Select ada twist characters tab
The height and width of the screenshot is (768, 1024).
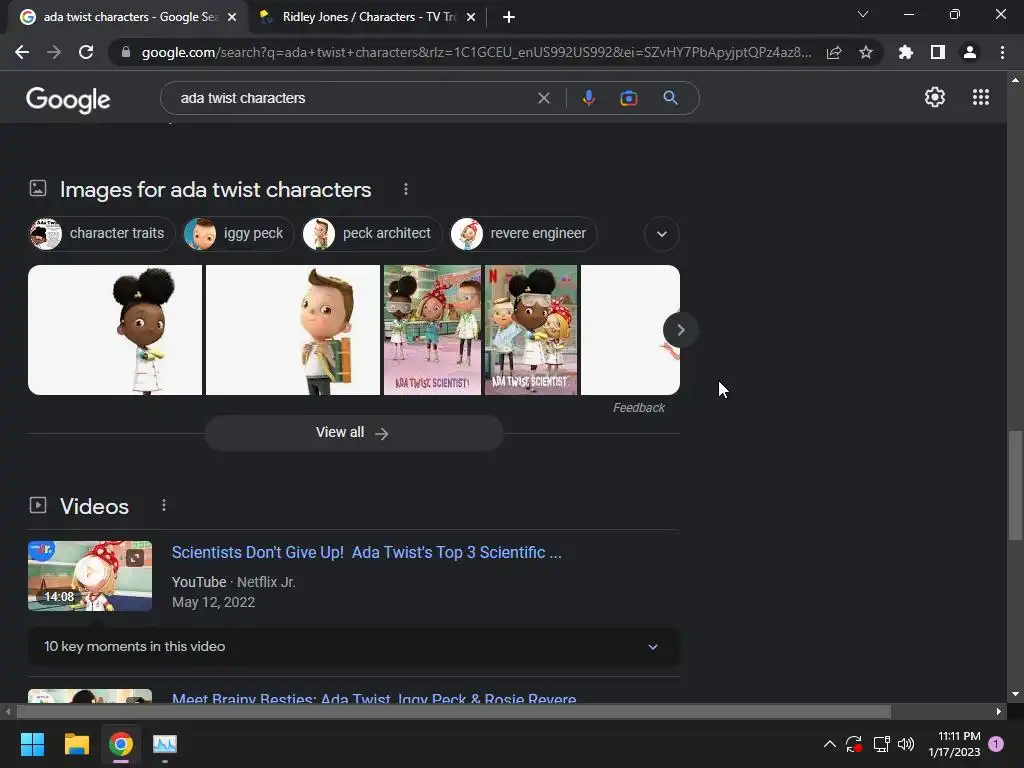(129, 17)
